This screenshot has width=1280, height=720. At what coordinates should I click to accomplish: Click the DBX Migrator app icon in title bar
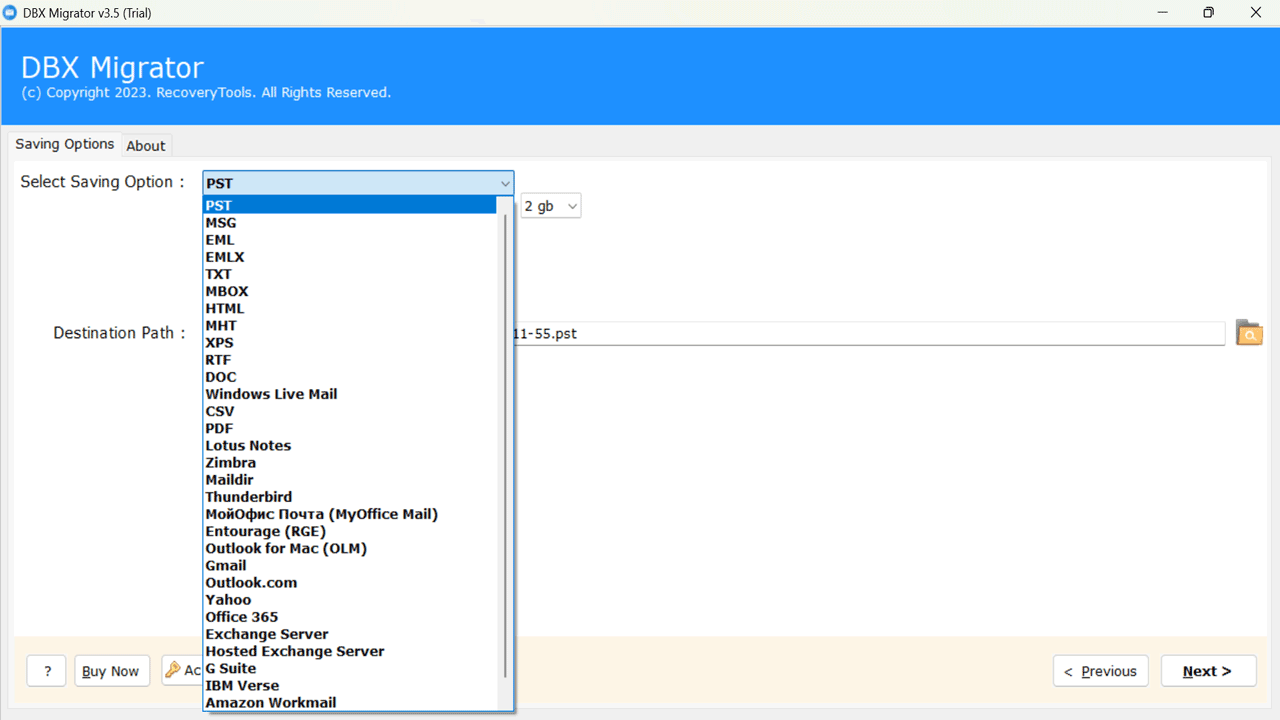pos(10,13)
